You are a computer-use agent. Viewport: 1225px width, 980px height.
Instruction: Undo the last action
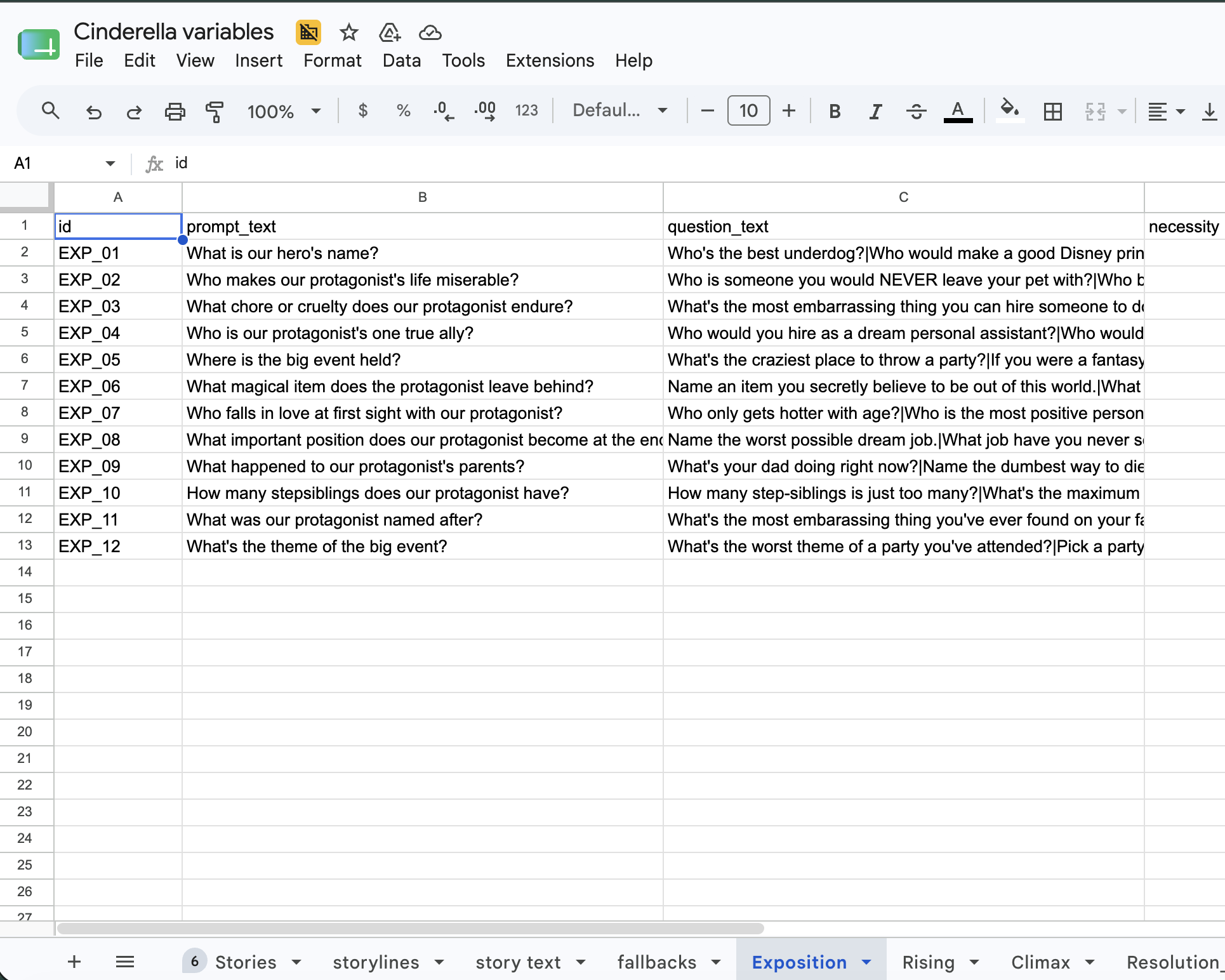[93, 112]
